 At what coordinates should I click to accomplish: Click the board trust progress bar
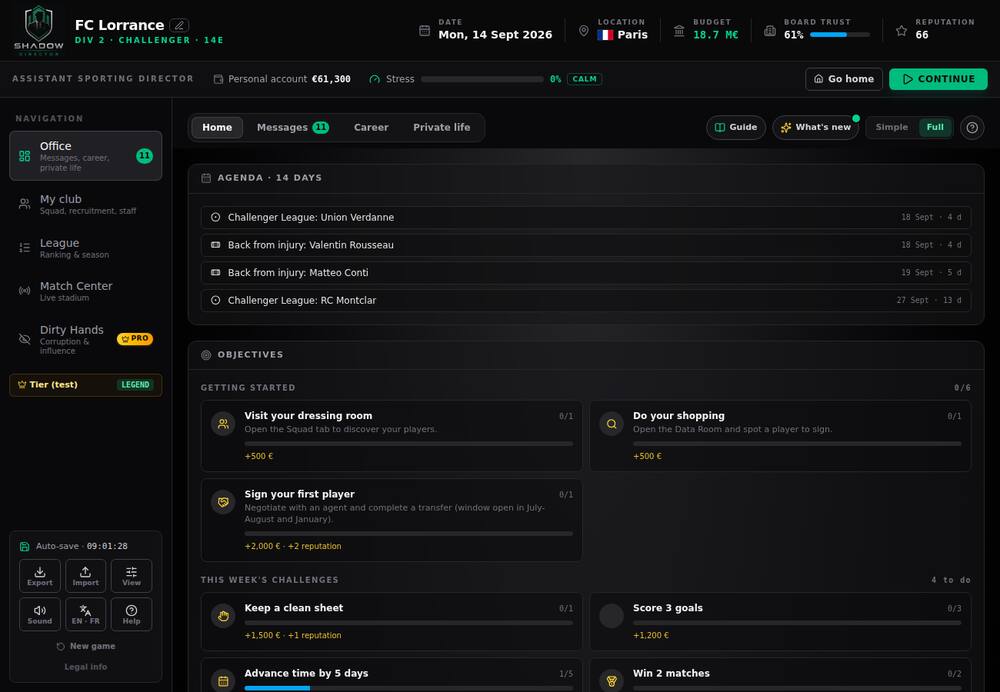tap(840, 35)
